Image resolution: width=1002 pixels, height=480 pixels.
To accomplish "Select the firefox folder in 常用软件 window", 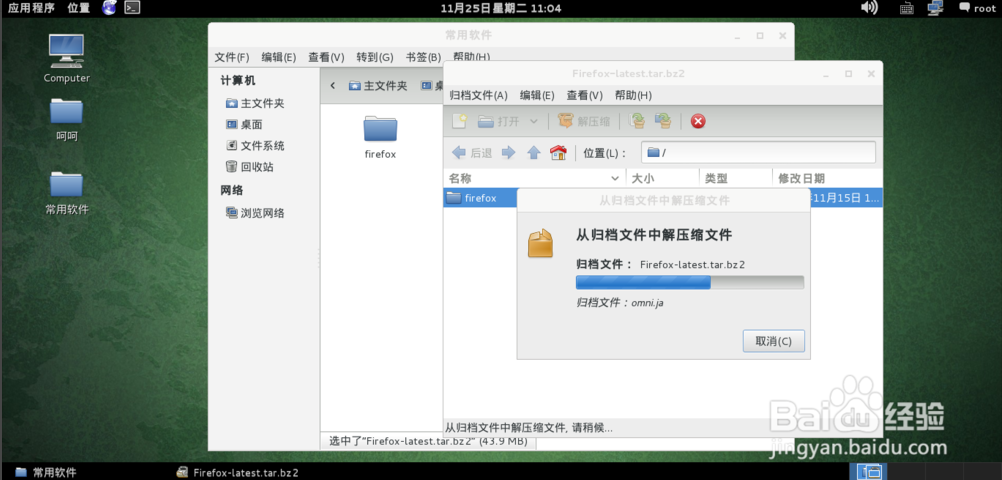I will [x=380, y=137].
